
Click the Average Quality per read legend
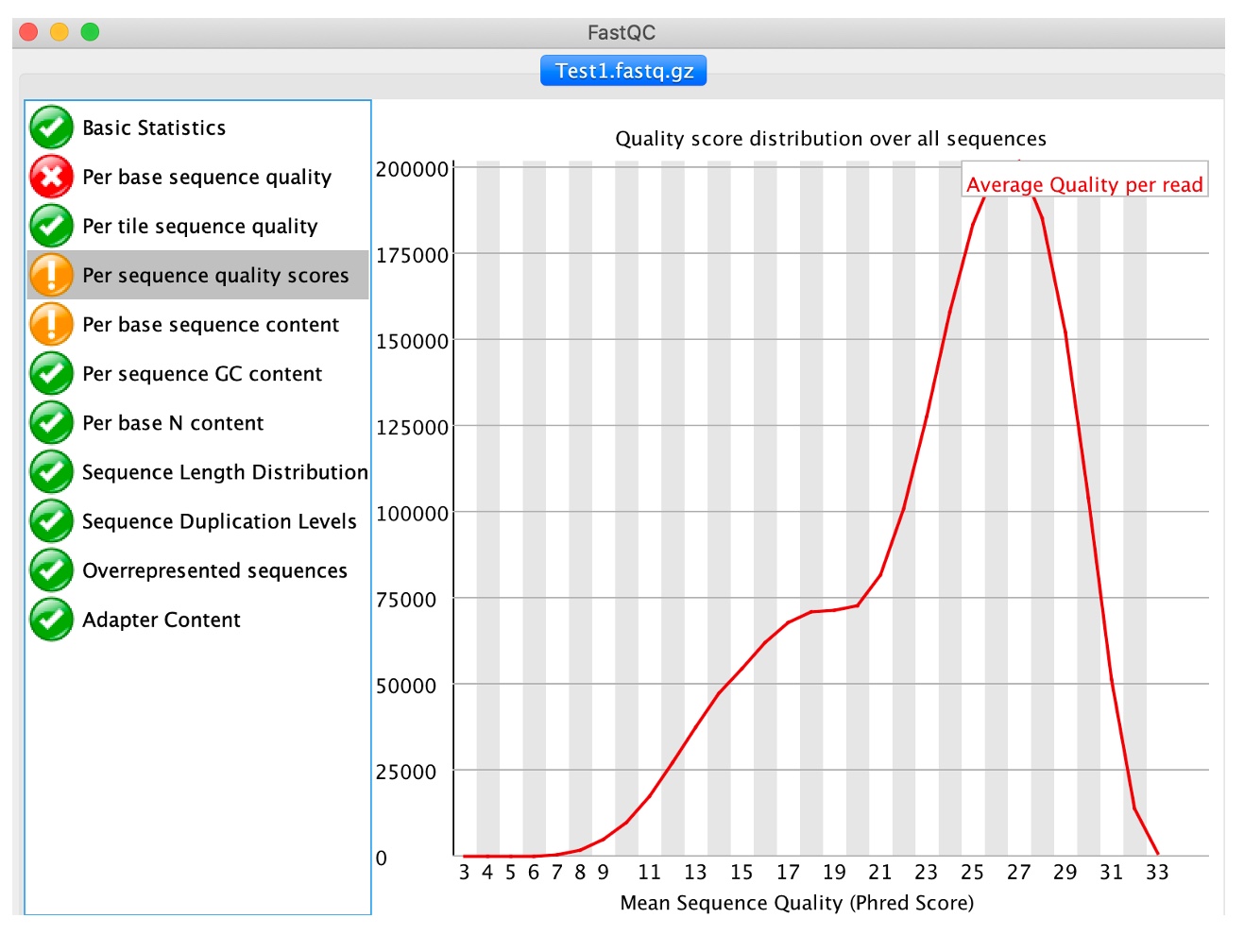tap(1084, 184)
